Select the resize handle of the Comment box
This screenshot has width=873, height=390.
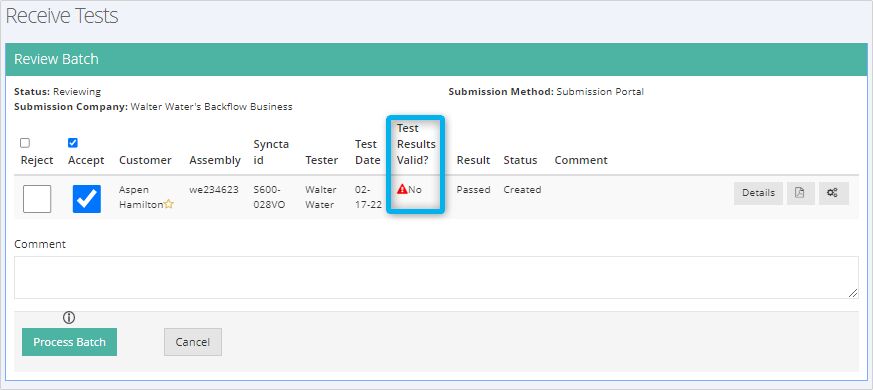point(853,293)
